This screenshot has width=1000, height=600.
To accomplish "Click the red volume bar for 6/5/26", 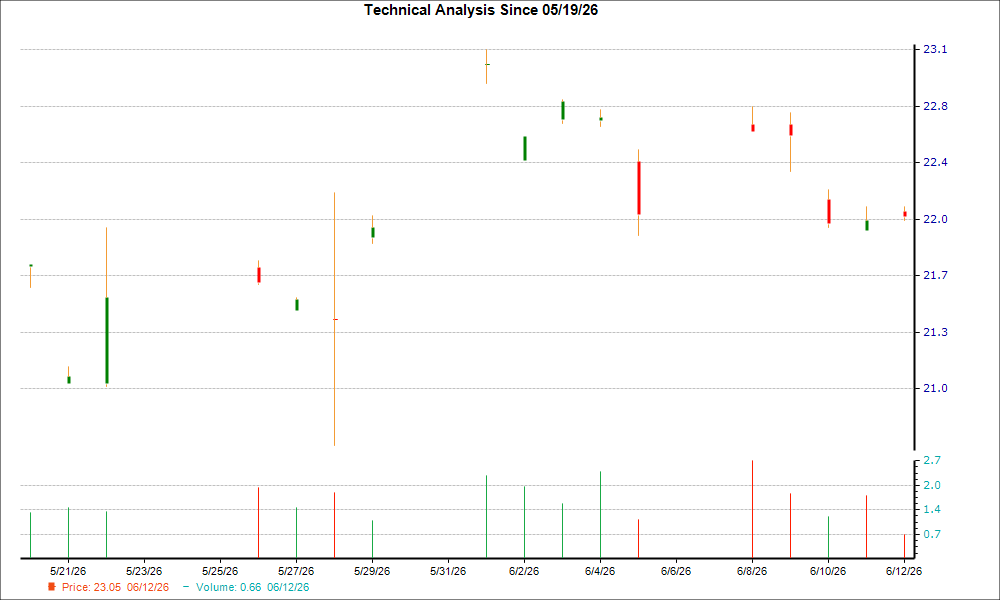I will [x=638, y=538].
